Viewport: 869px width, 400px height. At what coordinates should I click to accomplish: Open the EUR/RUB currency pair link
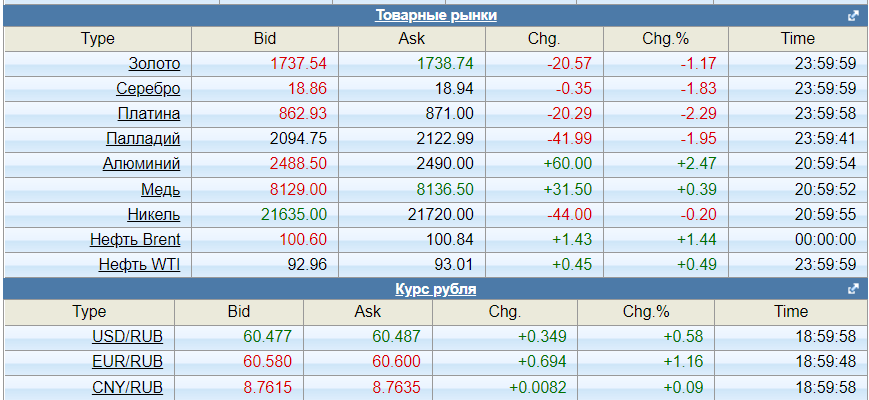pos(127,362)
